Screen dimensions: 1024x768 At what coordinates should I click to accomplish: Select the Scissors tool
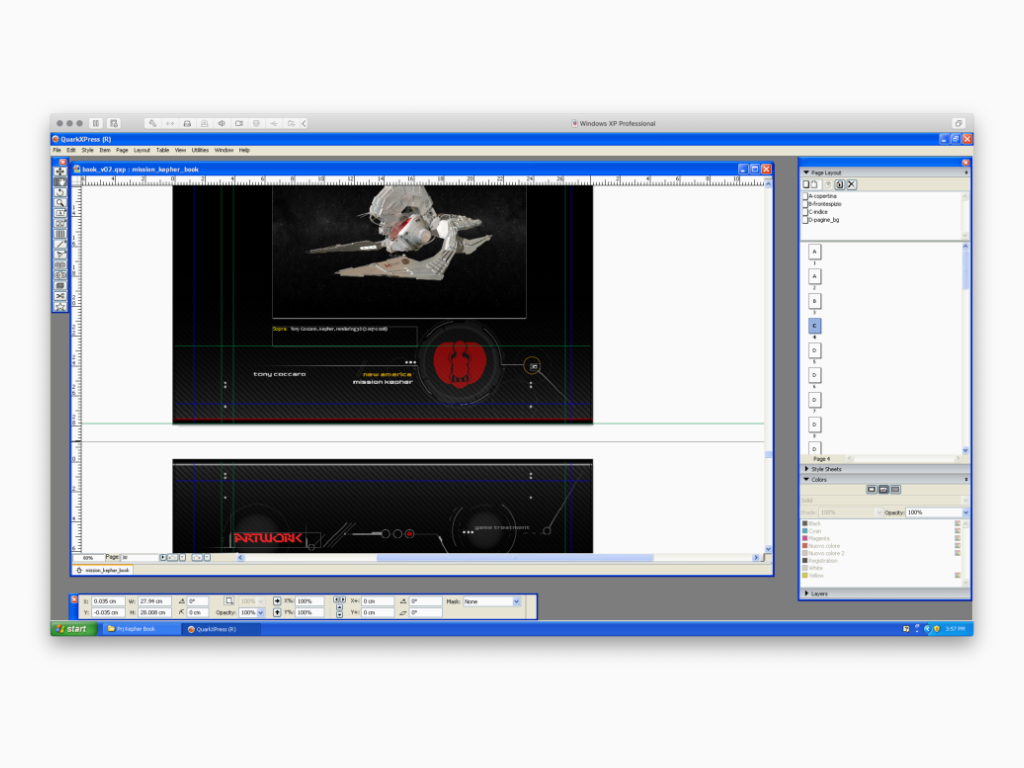pos(60,296)
